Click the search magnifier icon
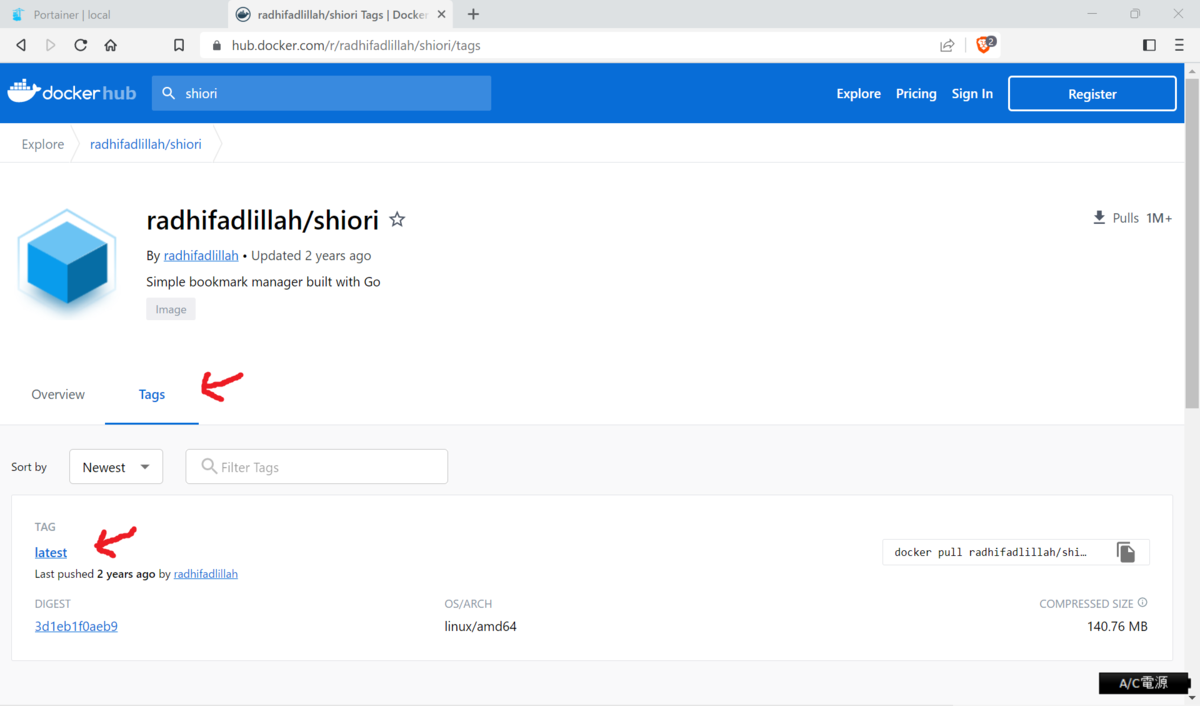This screenshot has width=1200, height=706. [169, 93]
